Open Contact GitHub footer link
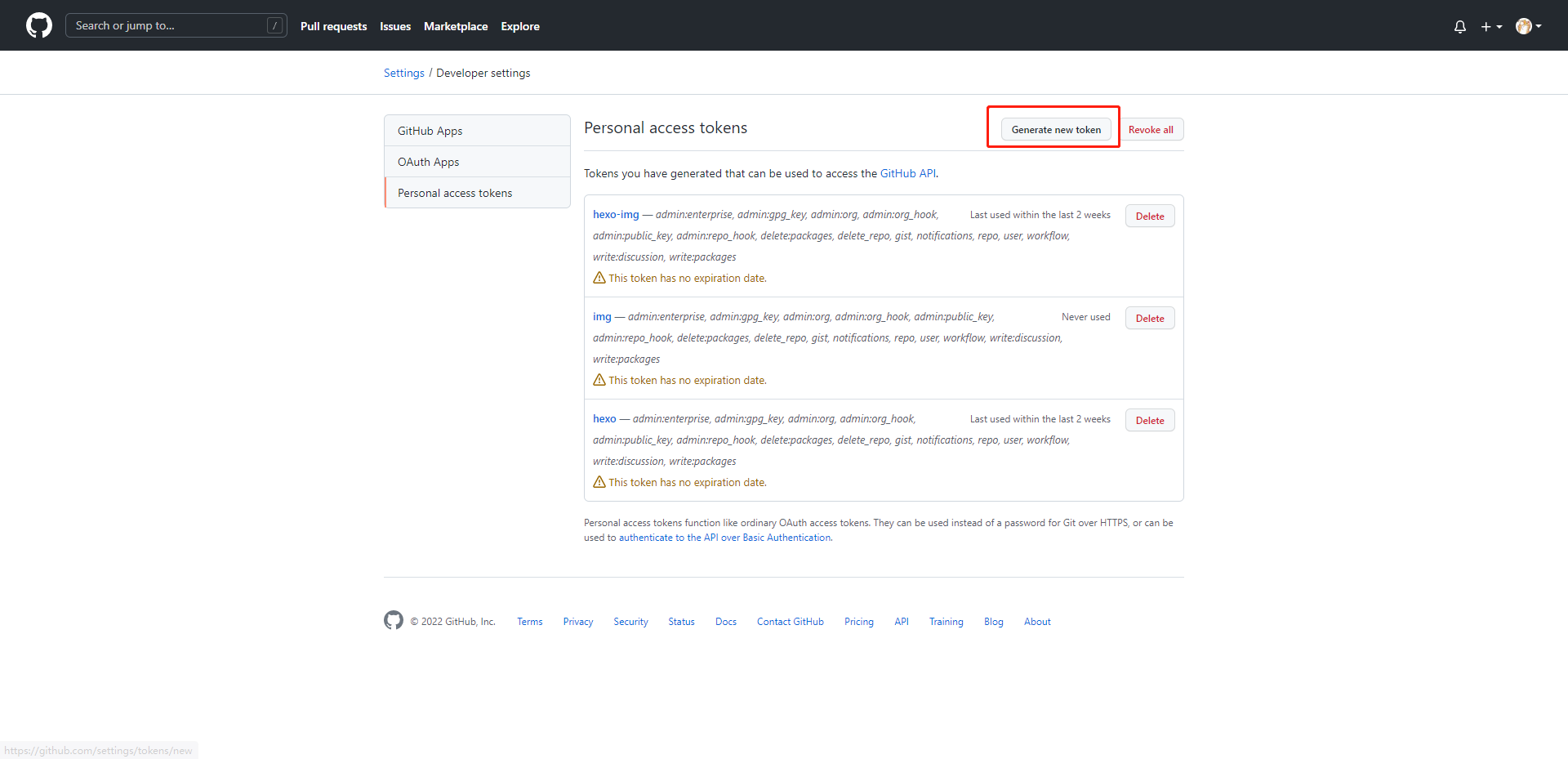This screenshot has width=1568, height=759. pos(791,622)
